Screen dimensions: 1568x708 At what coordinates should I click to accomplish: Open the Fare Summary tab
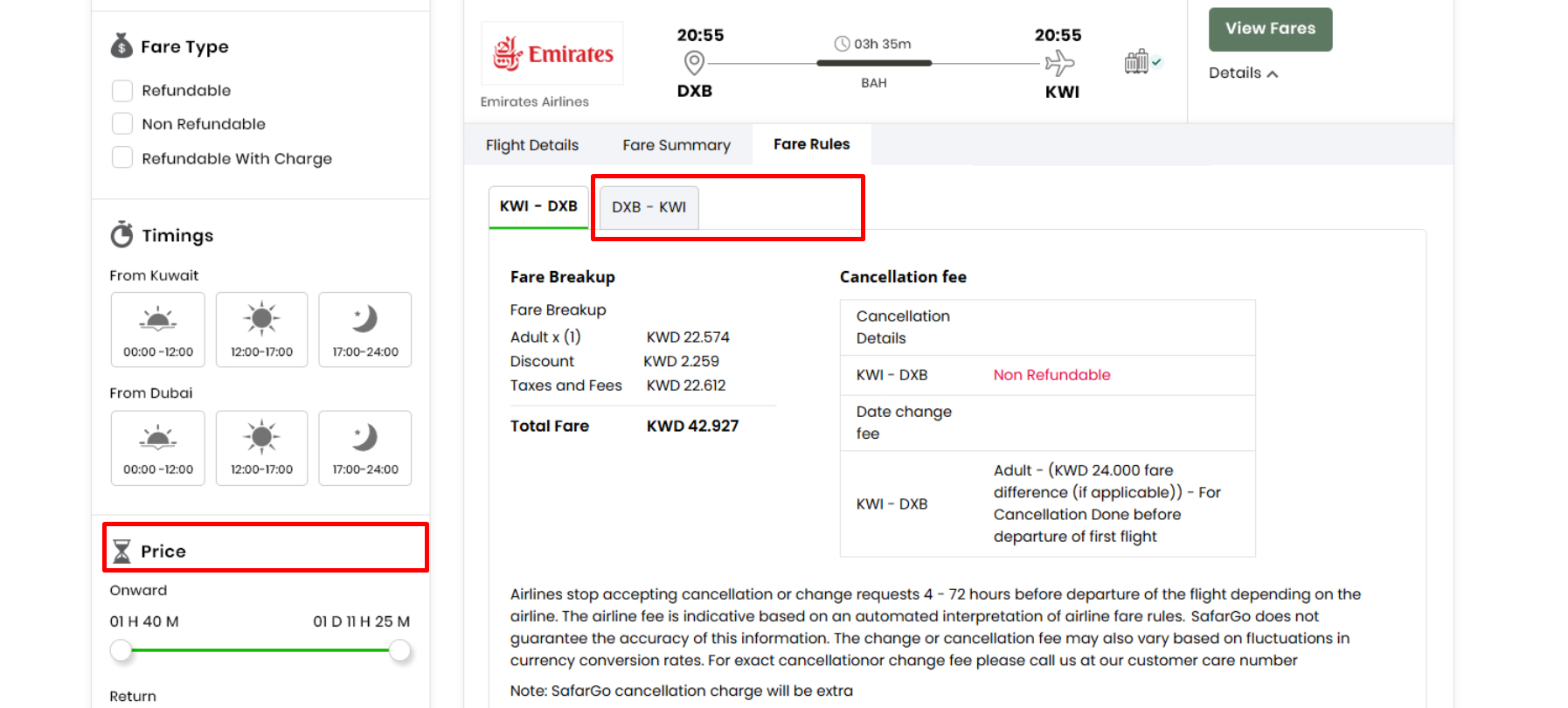point(676,145)
